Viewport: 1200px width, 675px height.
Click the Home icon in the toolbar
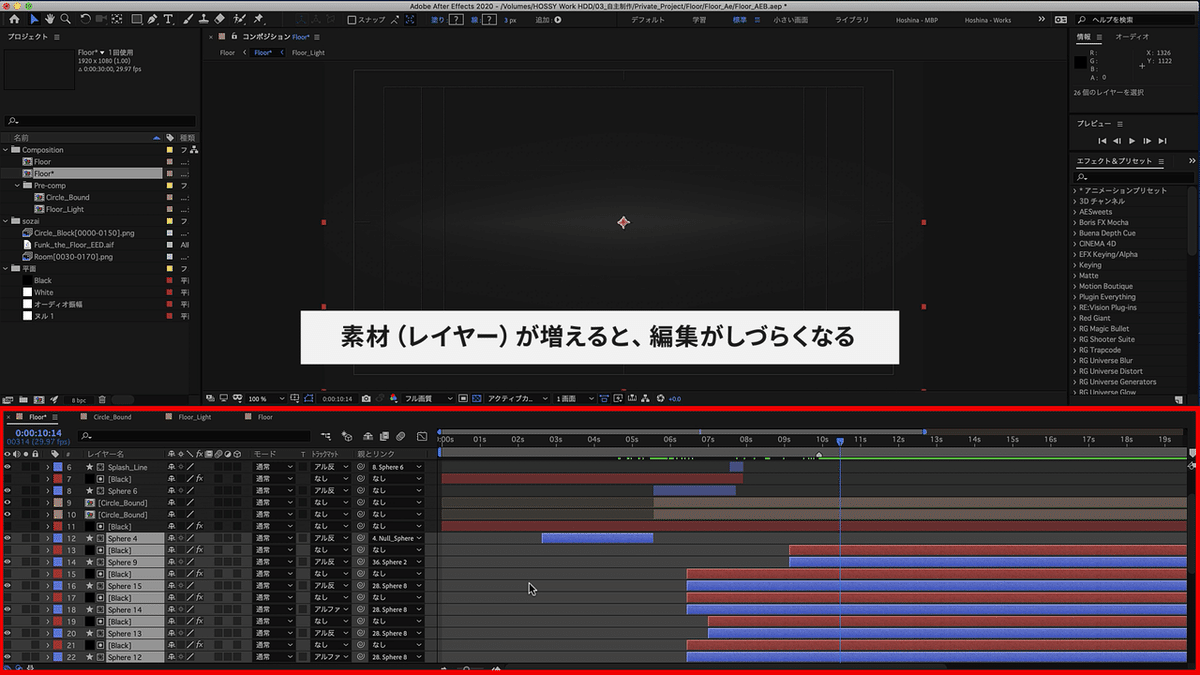tap(14, 19)
